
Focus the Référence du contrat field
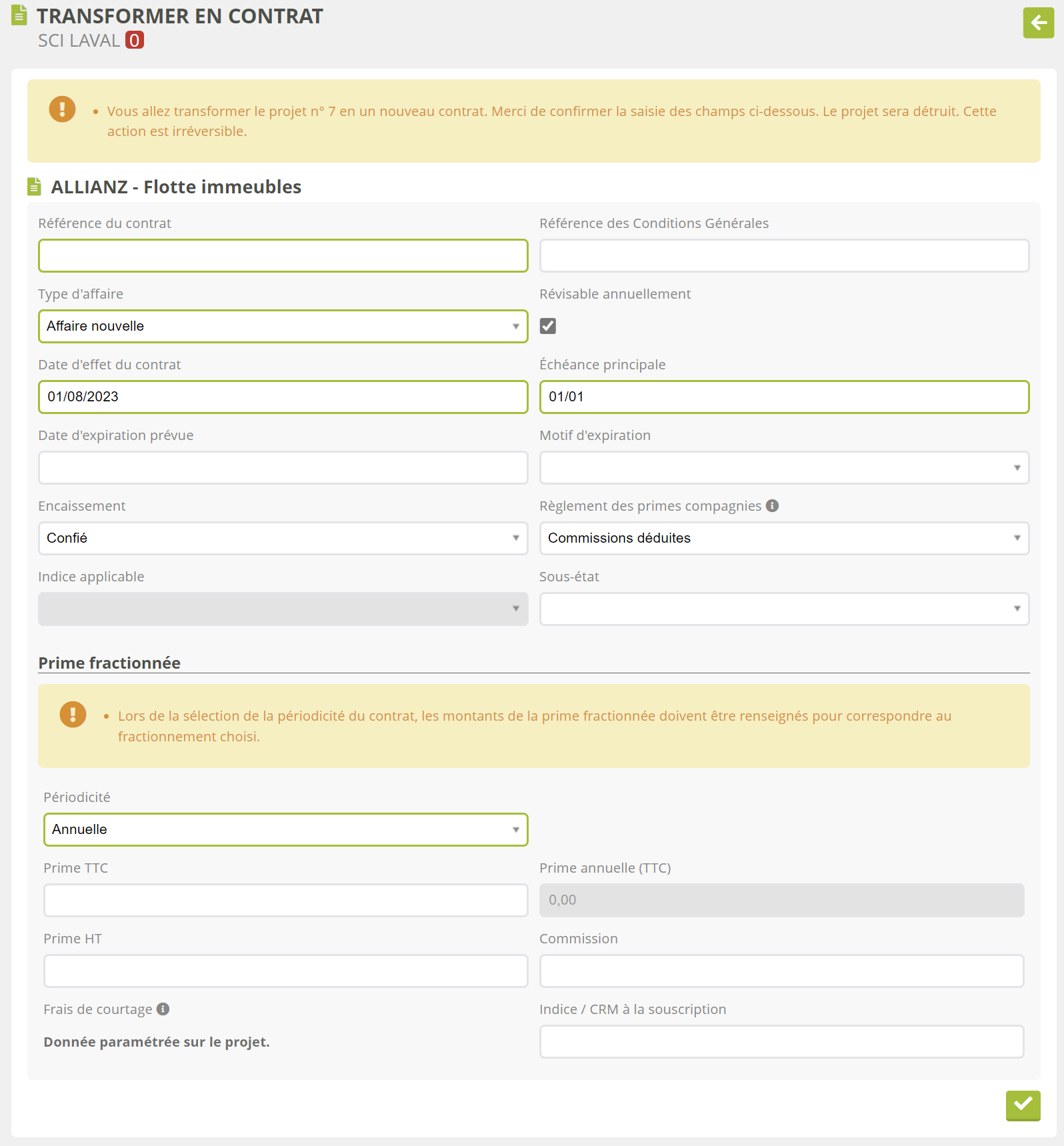[283, 256]
